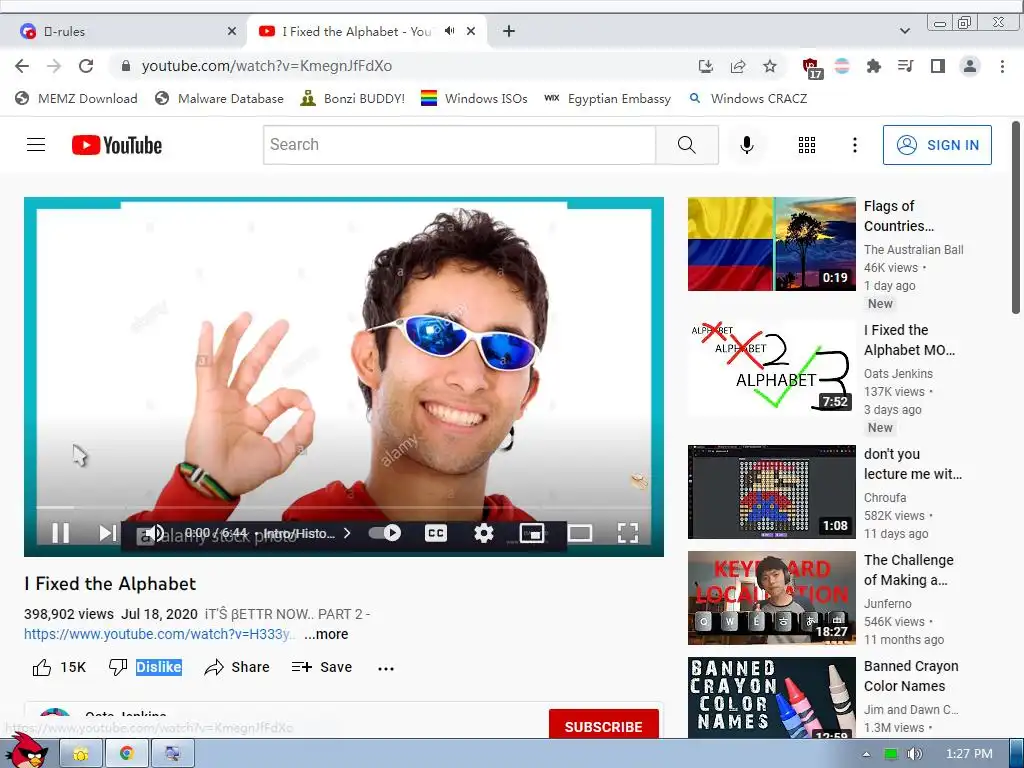Toggle the autoplay switch in player
This screenshot has width=1024, height=768.
point(385,533)
